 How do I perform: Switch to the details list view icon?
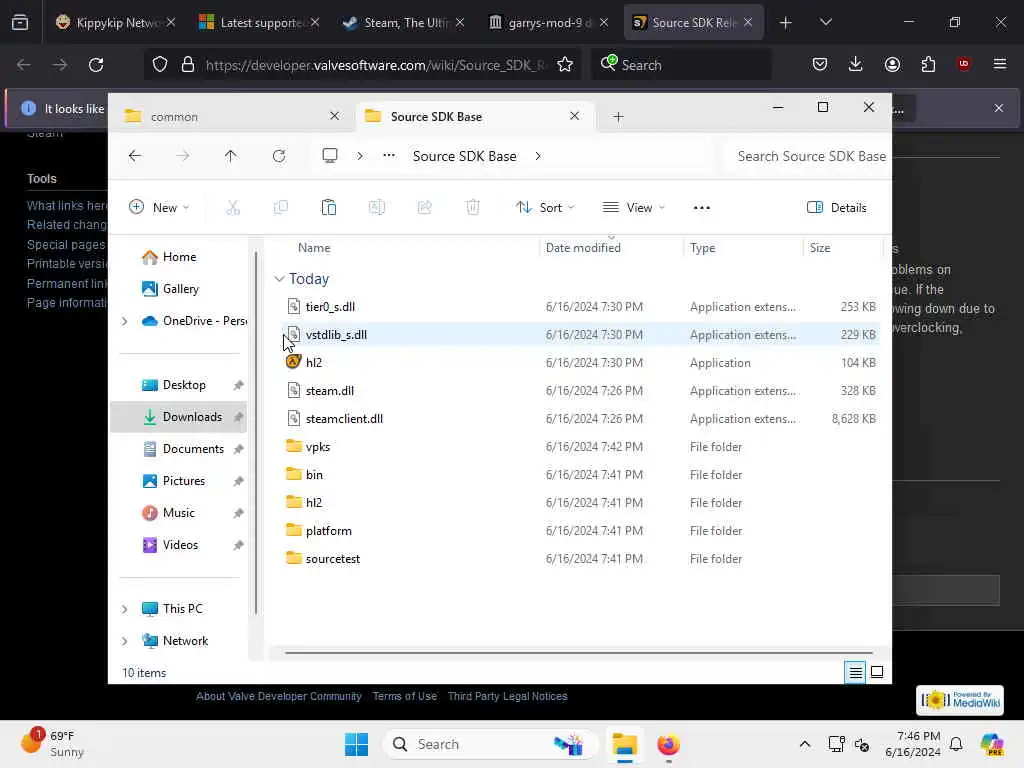[x=856, y=672]
